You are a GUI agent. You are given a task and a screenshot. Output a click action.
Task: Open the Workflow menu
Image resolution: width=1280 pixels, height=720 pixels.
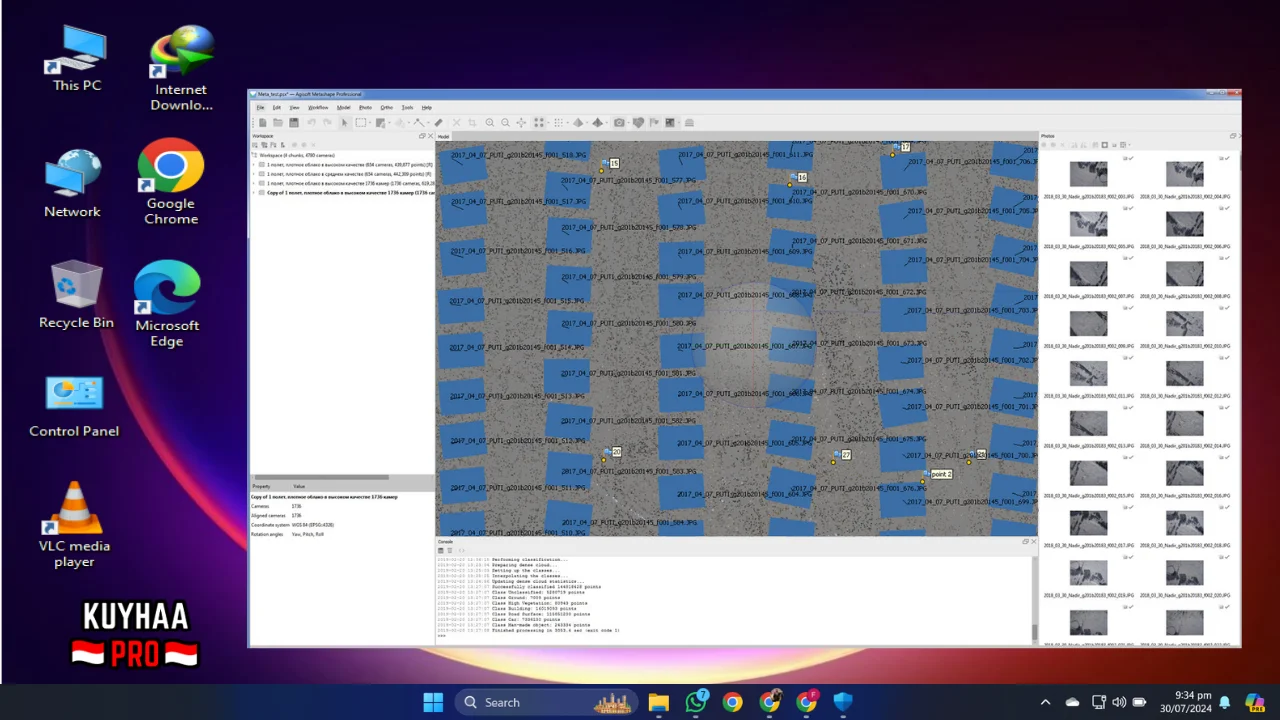pos(318,107)
